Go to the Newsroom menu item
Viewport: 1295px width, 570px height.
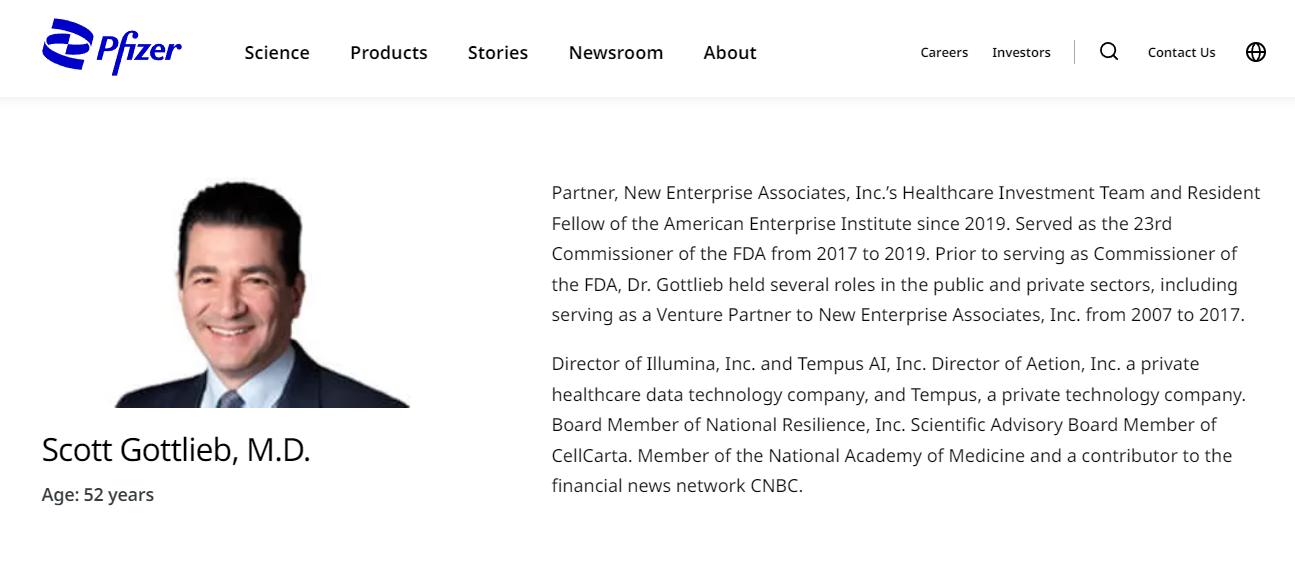tap(616, 53)
